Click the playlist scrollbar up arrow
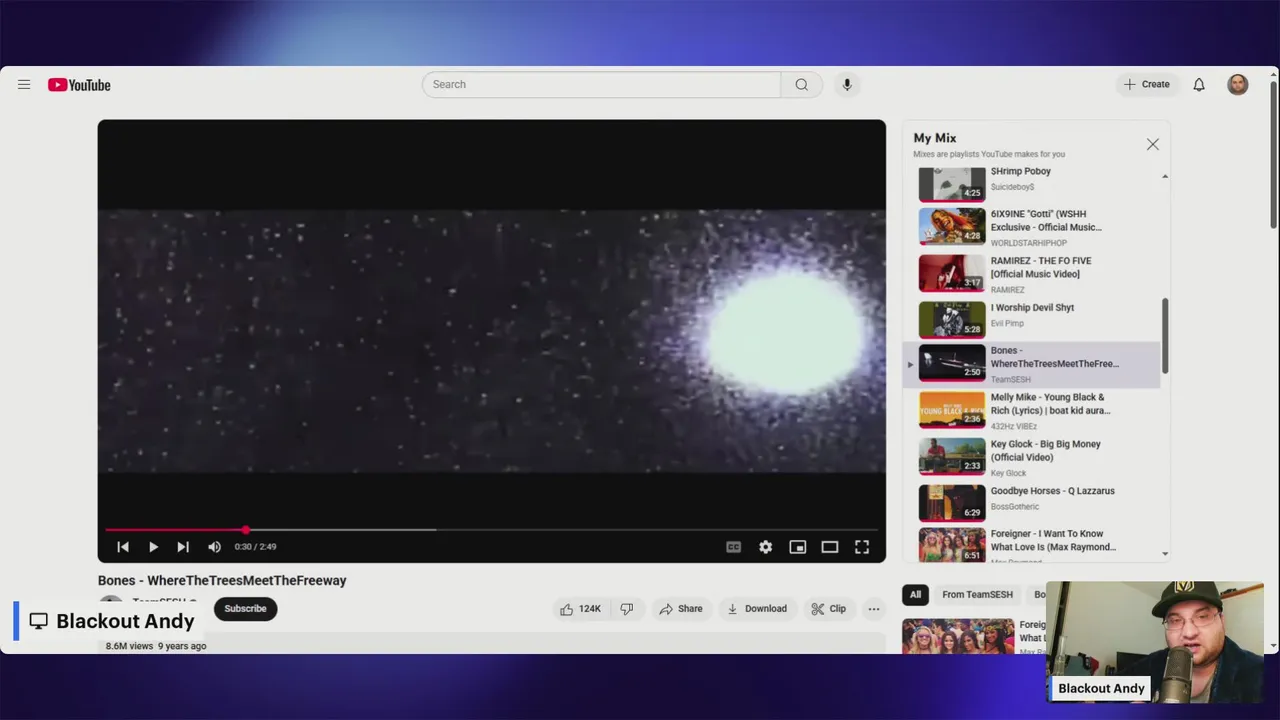 click(x=1165, y=176)
